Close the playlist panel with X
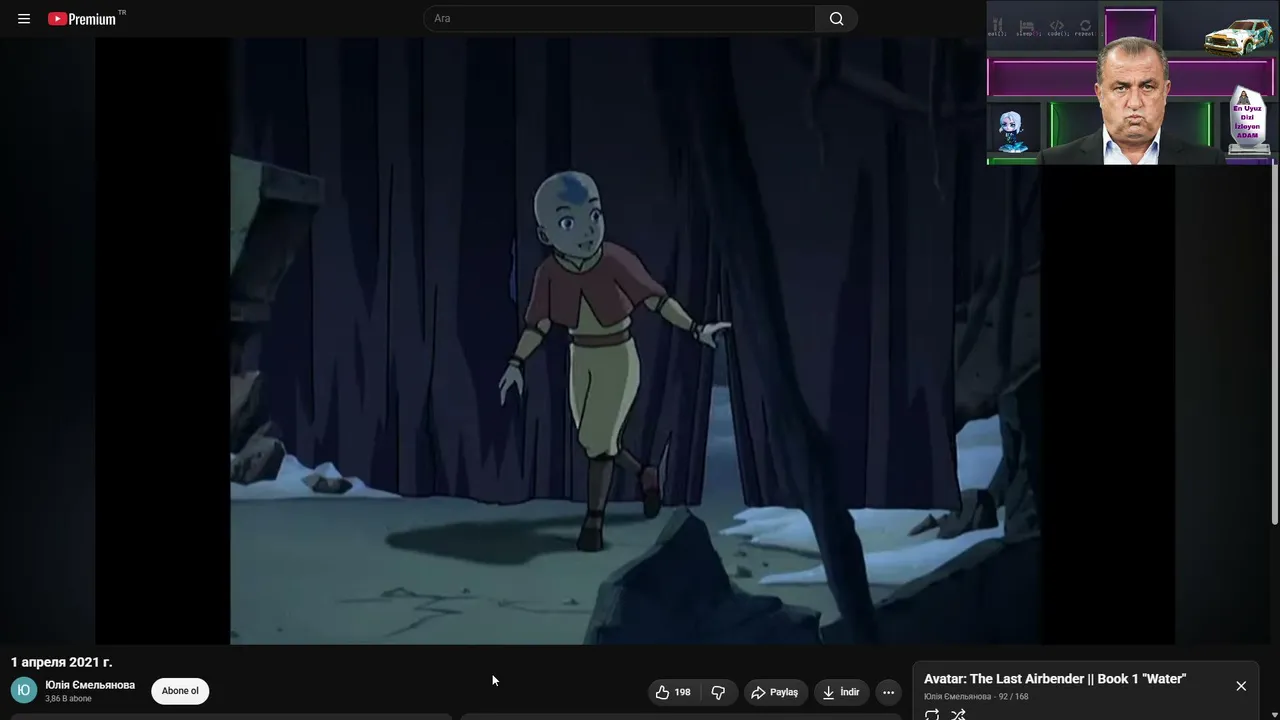Image resolution: width=1280 pixels, height=720 pixels. tap(1241, 686)
